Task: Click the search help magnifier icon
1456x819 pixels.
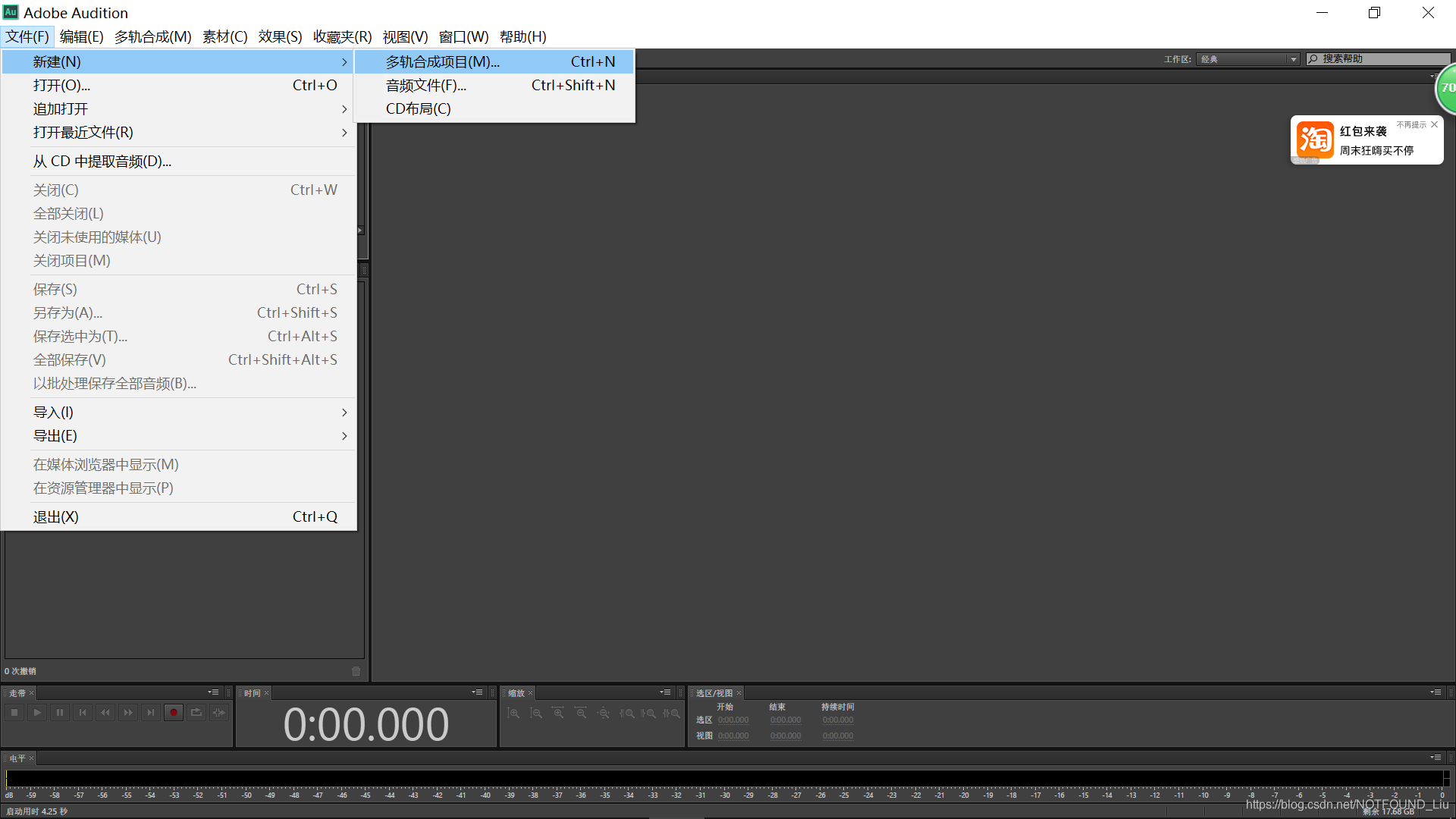Action: pos(1313,58)
